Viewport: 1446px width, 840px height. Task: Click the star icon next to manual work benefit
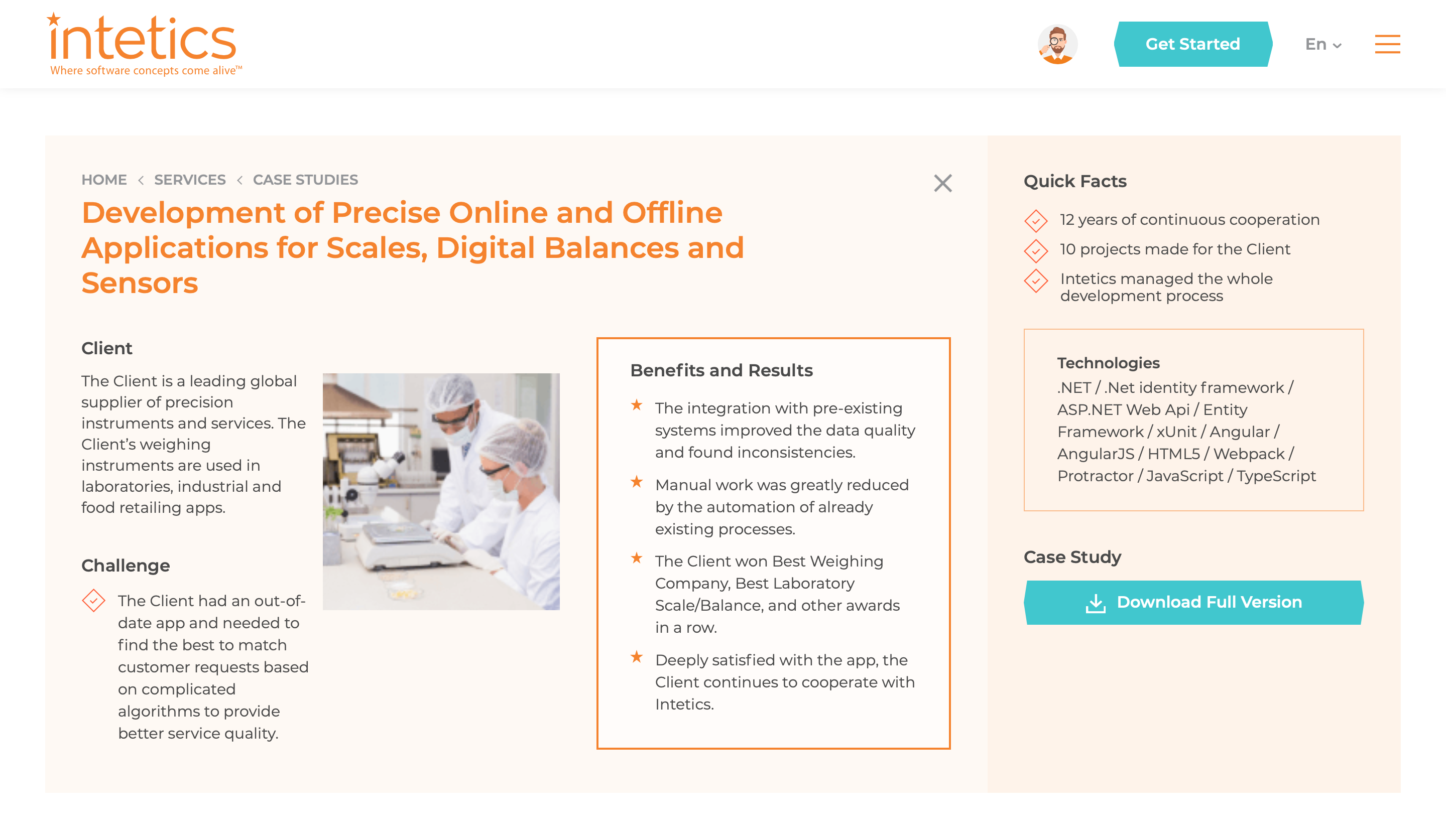tap(637, 484)
